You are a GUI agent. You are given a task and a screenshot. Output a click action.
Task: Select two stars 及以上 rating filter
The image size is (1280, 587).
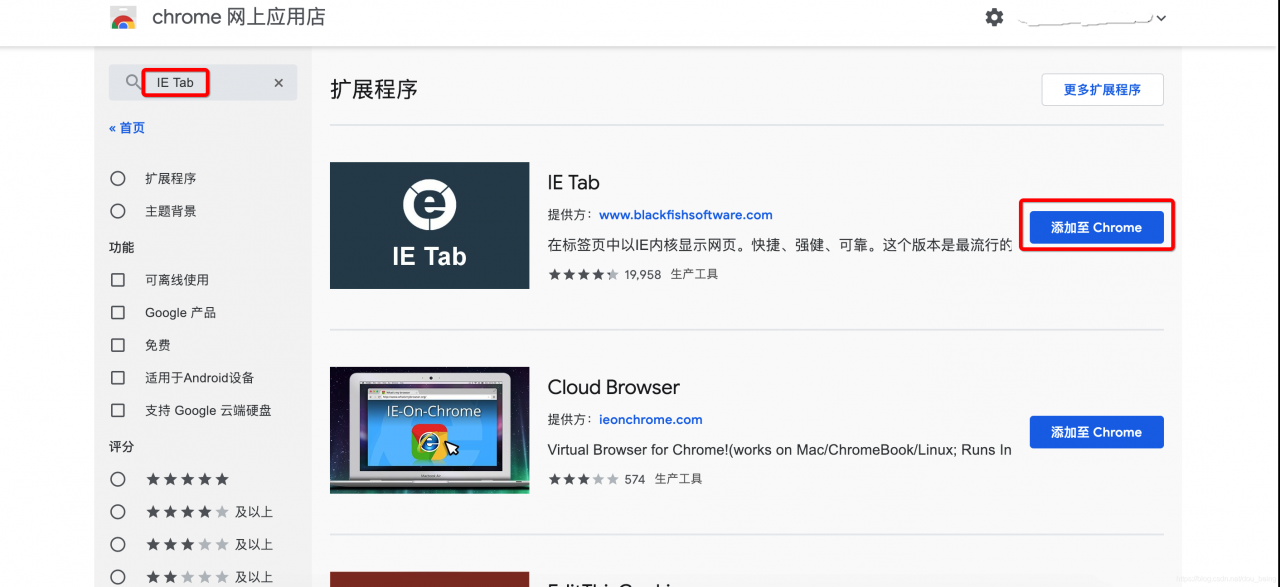coord(118,577)
